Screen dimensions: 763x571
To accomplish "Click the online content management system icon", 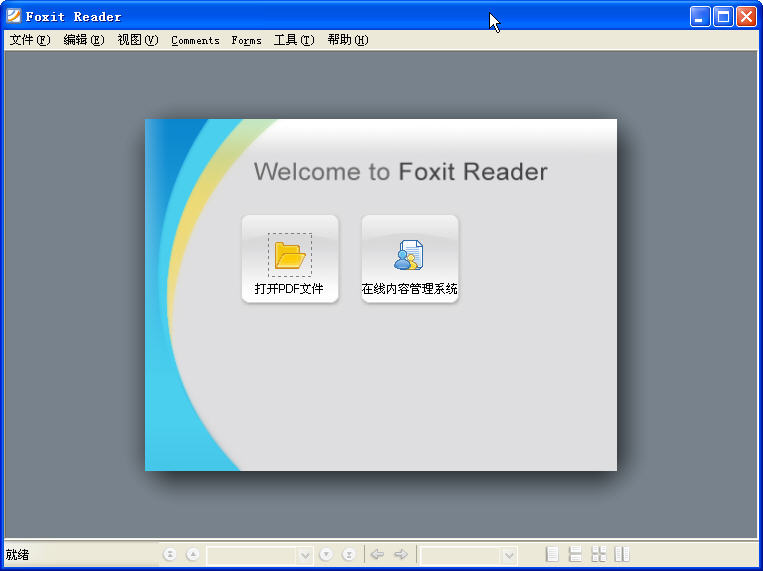I will [409, 255].
